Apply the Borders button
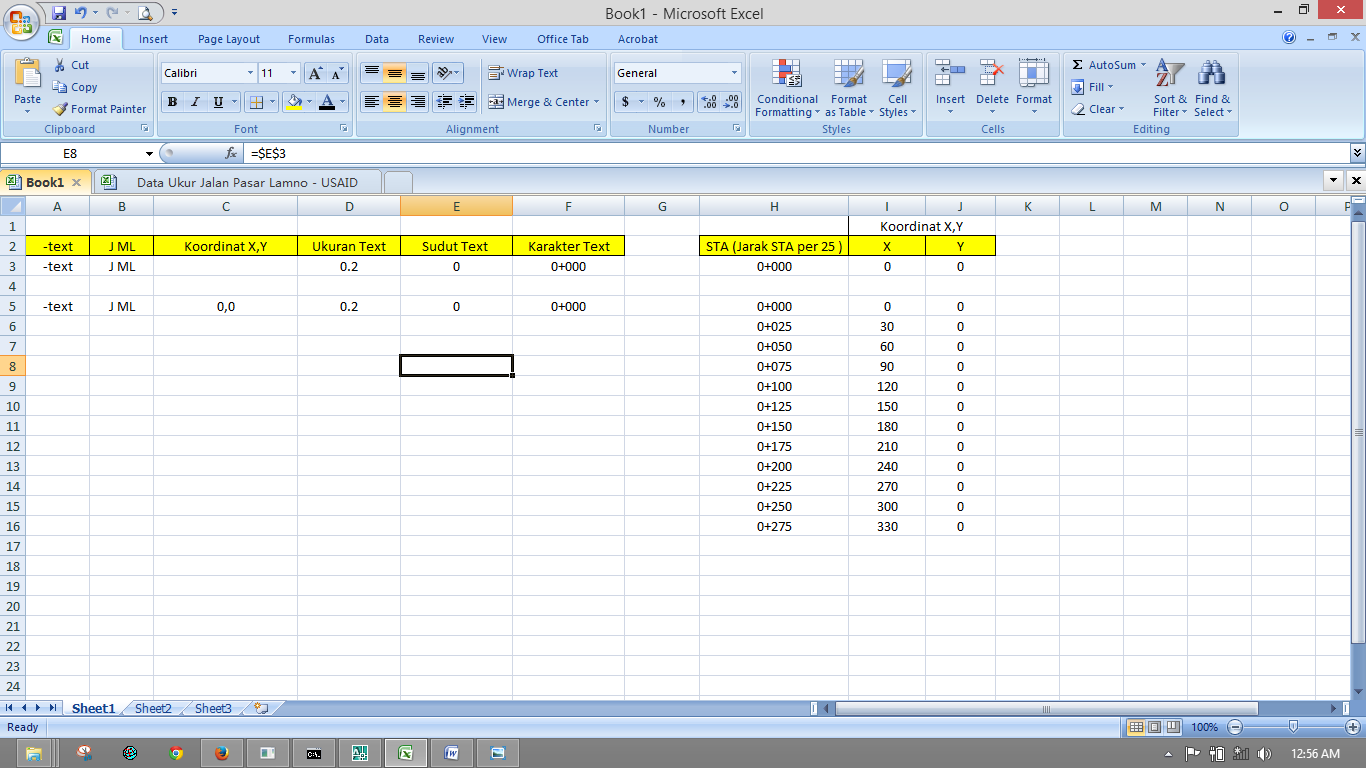The height and width of the screenshot is (768, 1366). tap(256, 102)
